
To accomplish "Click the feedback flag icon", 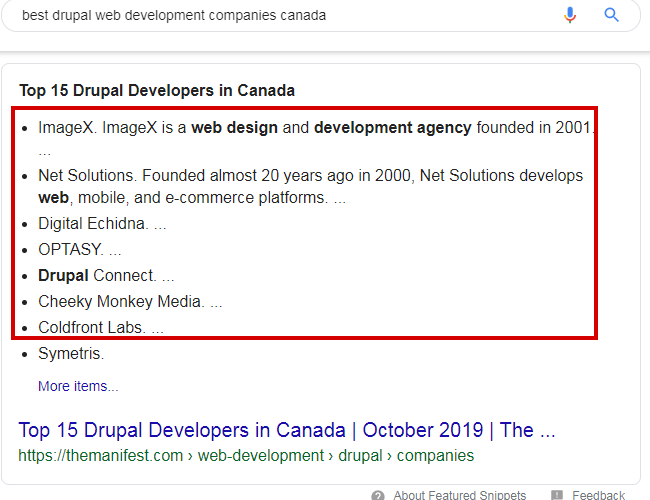I will click(557, 495).
